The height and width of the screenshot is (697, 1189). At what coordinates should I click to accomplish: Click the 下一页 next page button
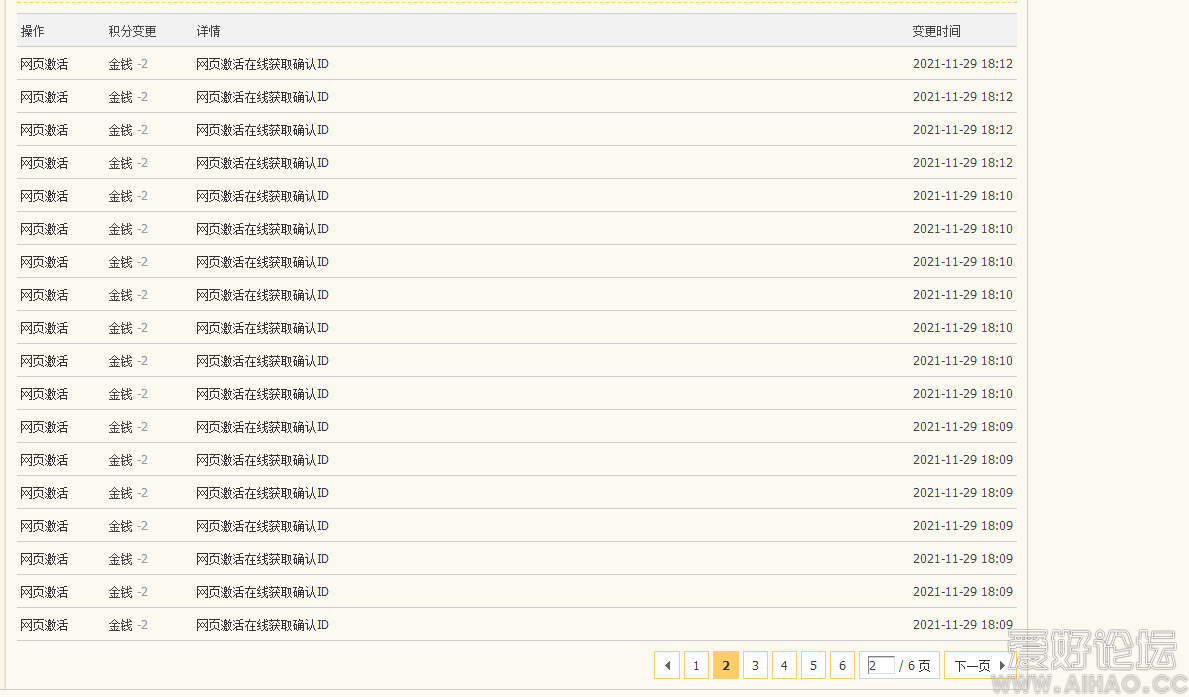tap(978, 666)
